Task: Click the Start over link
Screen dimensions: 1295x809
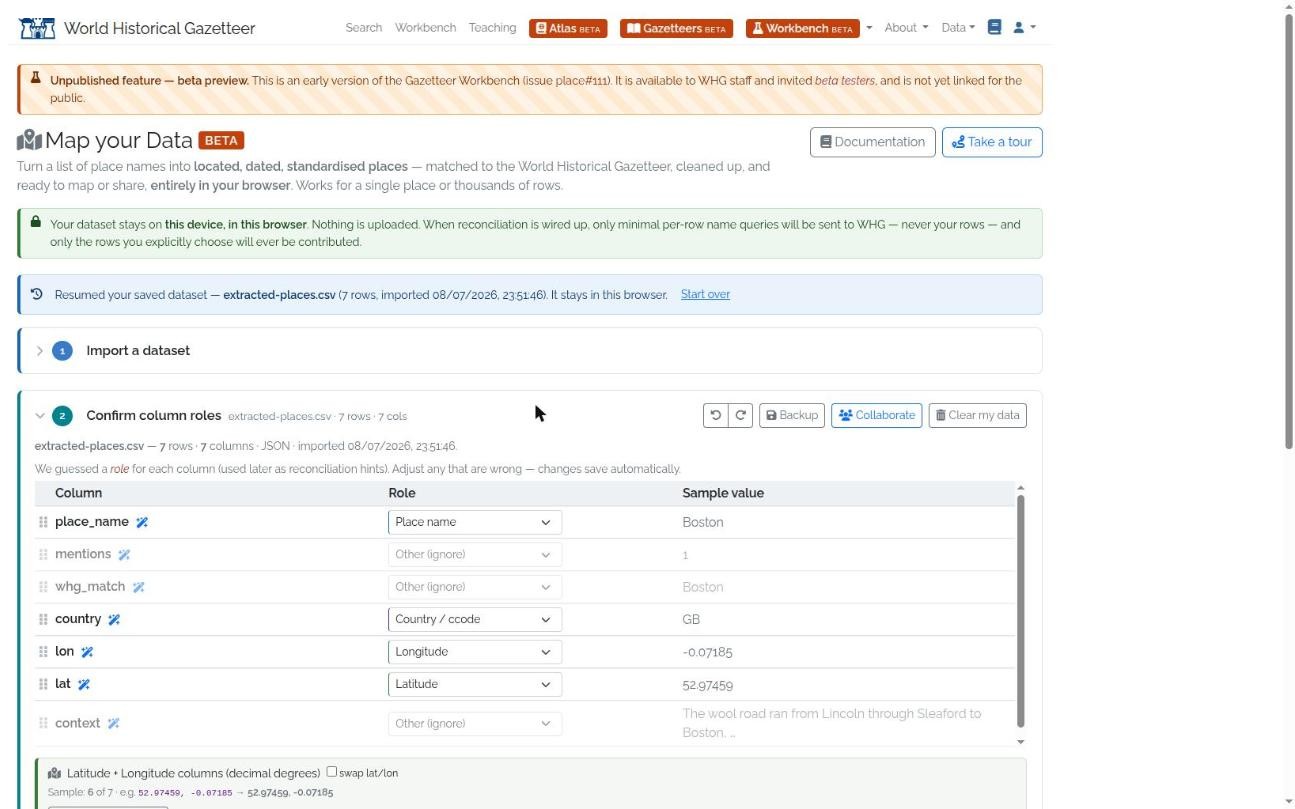Action: coord(705,294)
